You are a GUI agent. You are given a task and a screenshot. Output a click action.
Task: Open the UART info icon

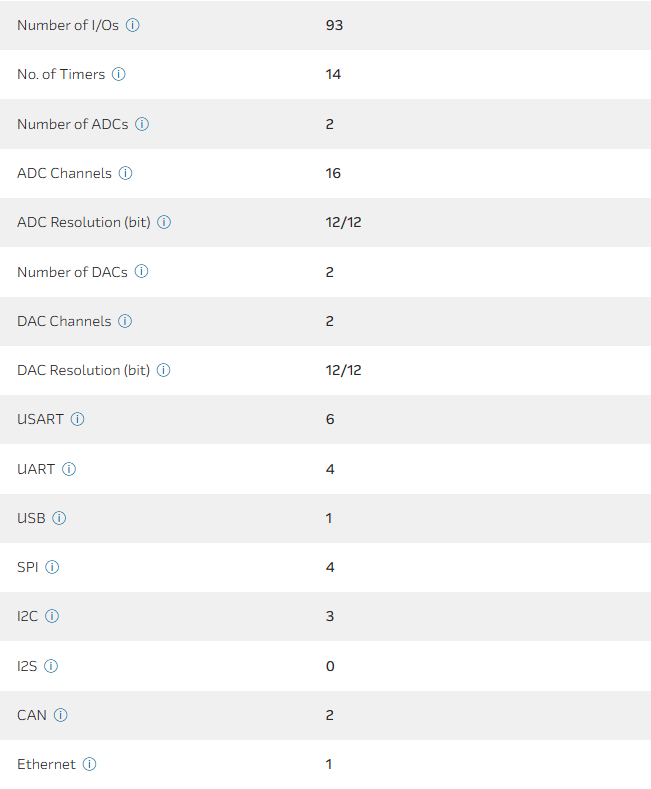[69, 469]
